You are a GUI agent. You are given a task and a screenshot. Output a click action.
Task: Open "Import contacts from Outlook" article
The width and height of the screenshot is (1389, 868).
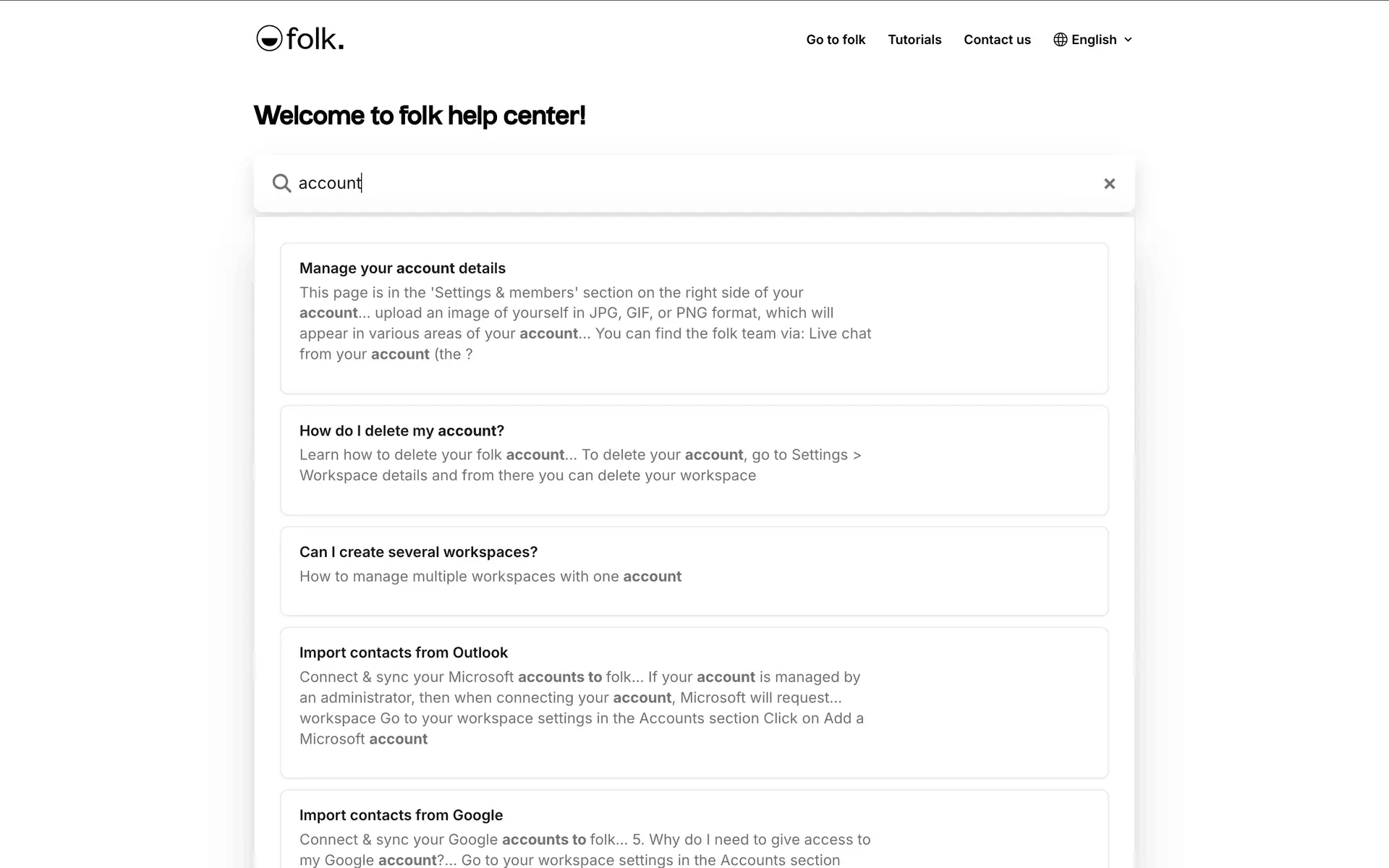point(403,653)
